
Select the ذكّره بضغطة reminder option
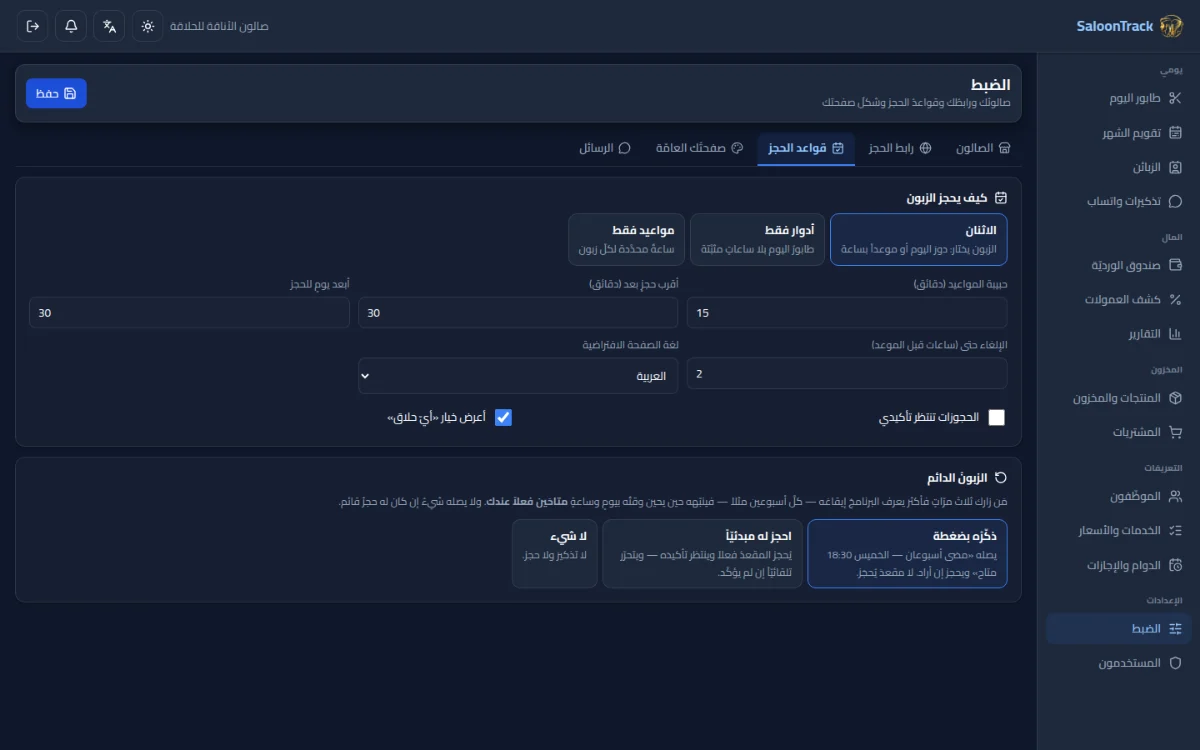908,554
